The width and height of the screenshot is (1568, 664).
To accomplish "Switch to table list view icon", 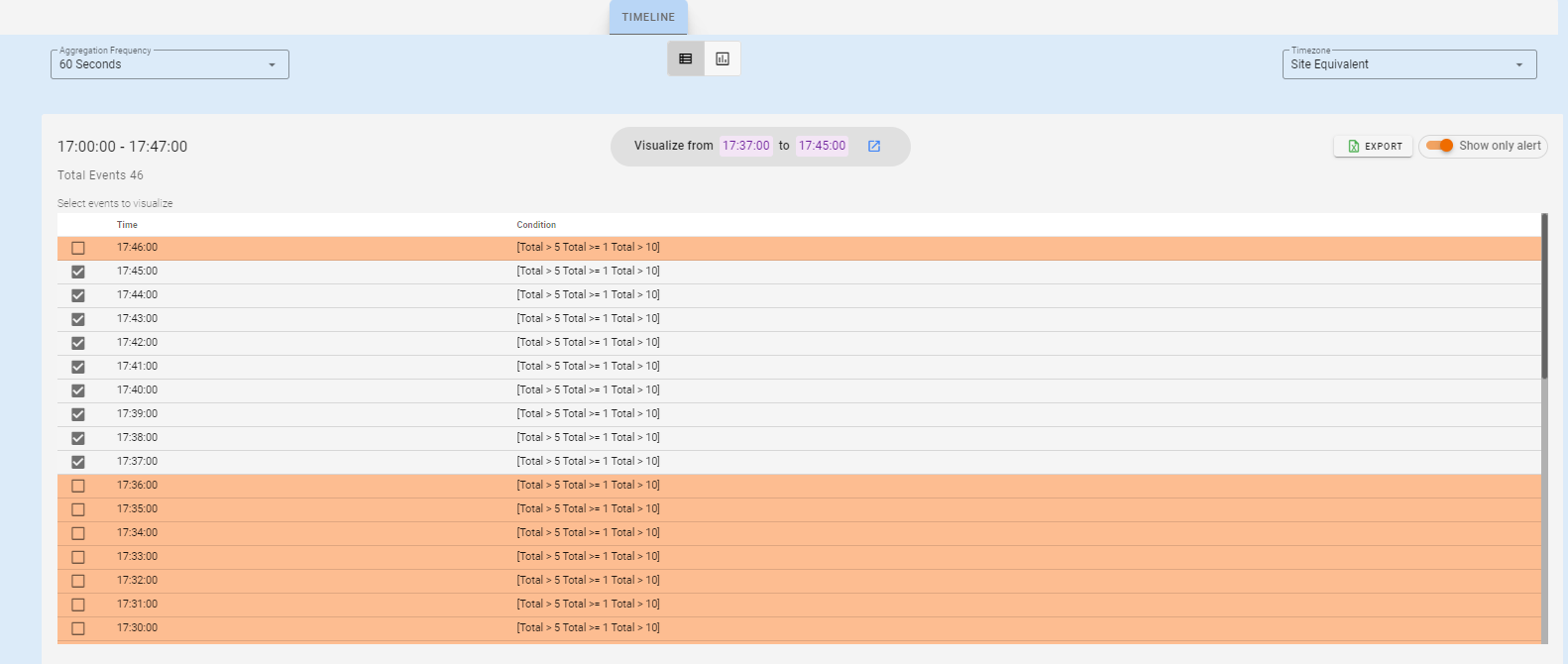I will 685,59.
